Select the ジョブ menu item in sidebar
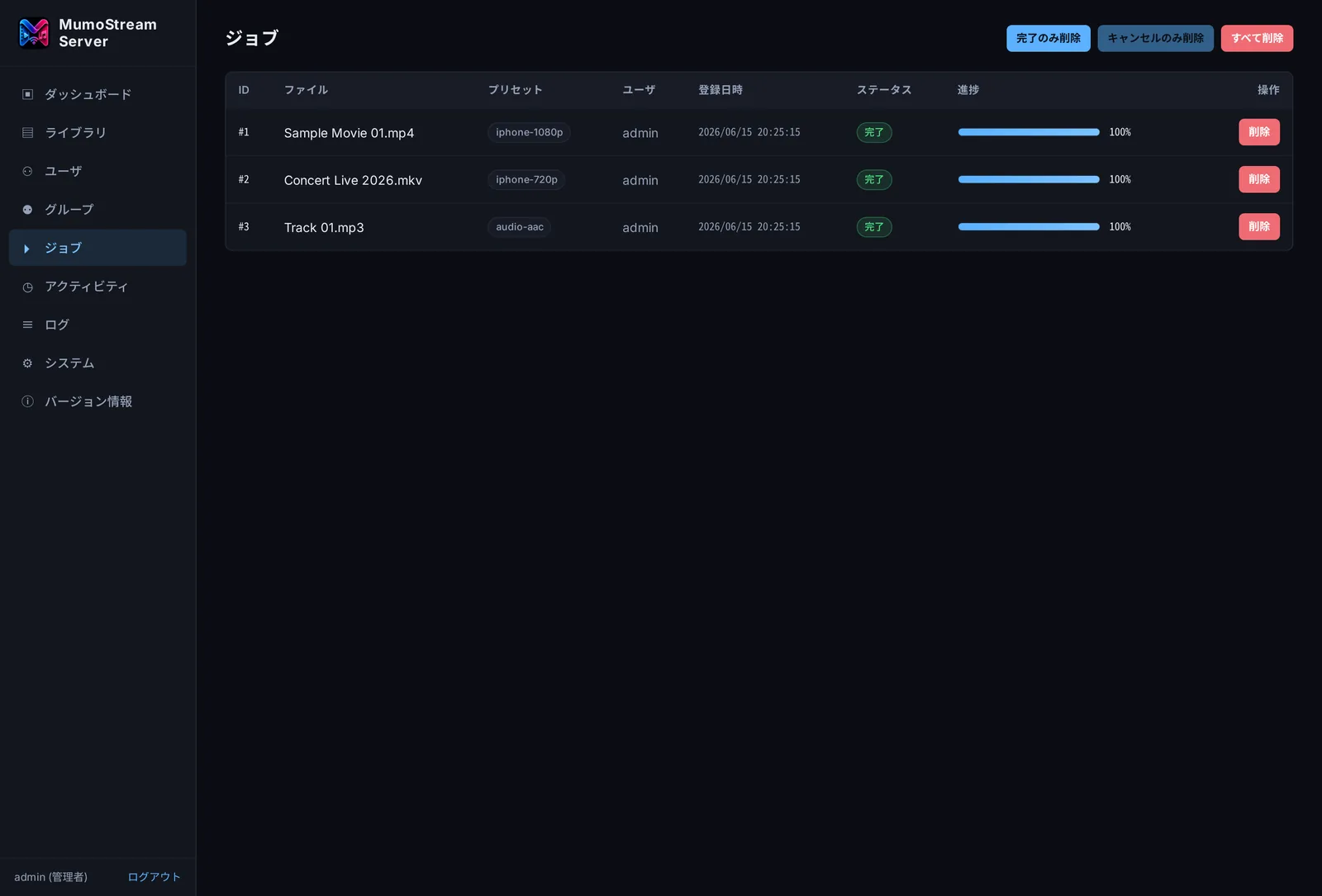1322x896 pixels. (x=97, y=248)
